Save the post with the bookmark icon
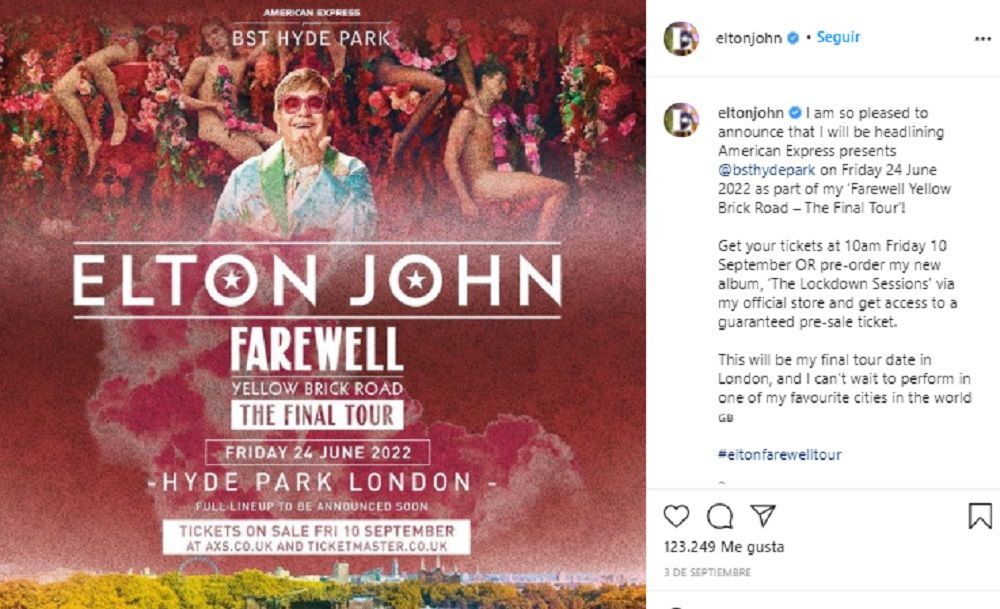 [x=980, y=515]
